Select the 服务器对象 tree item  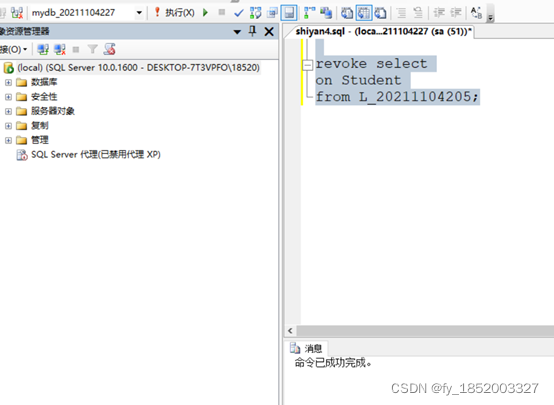pyautogui.click(x=53, y=111)
